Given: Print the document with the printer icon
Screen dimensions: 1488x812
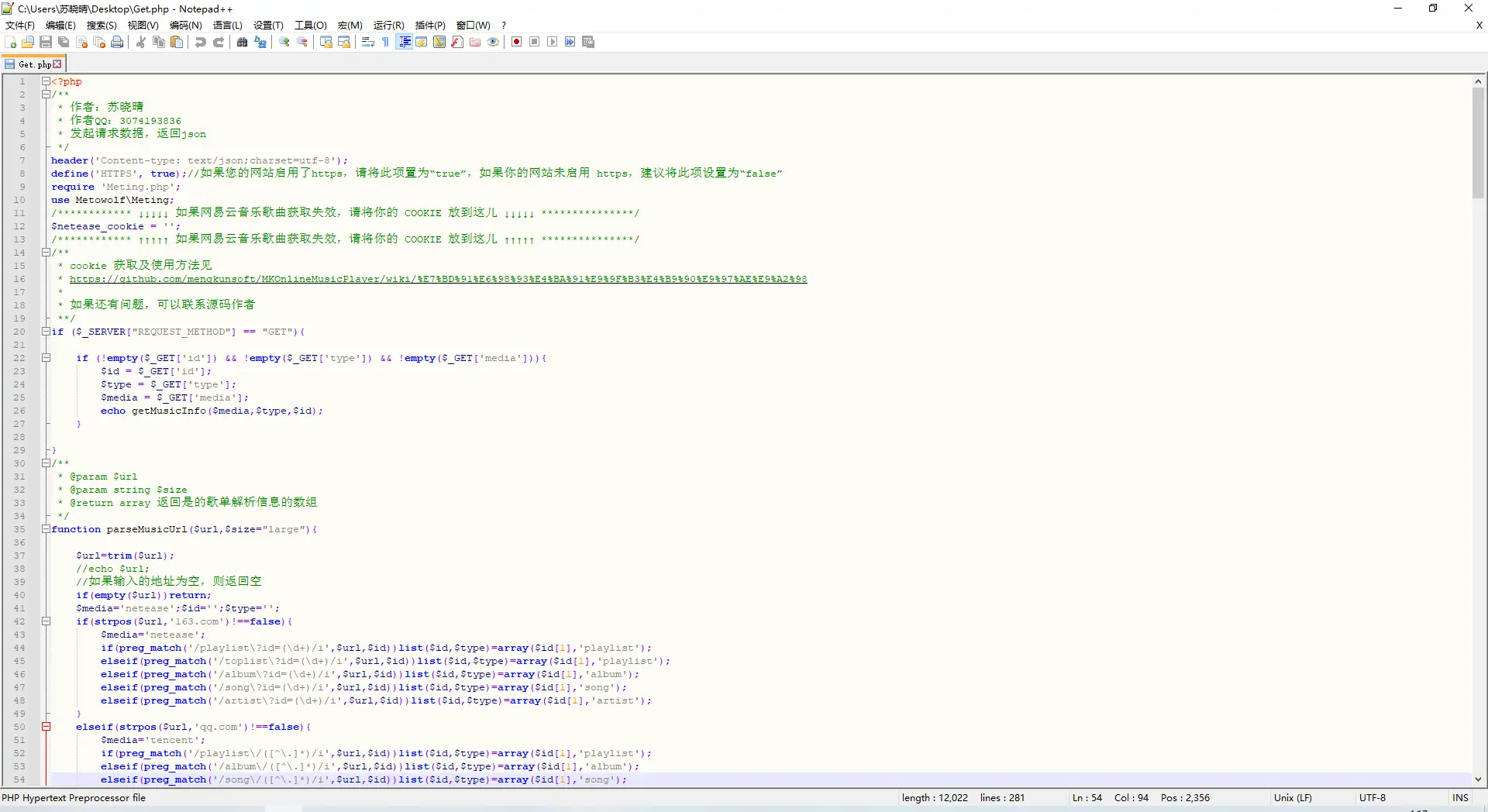Looking at the screenshot, I should pyautogui.click(x=117, y=42).
